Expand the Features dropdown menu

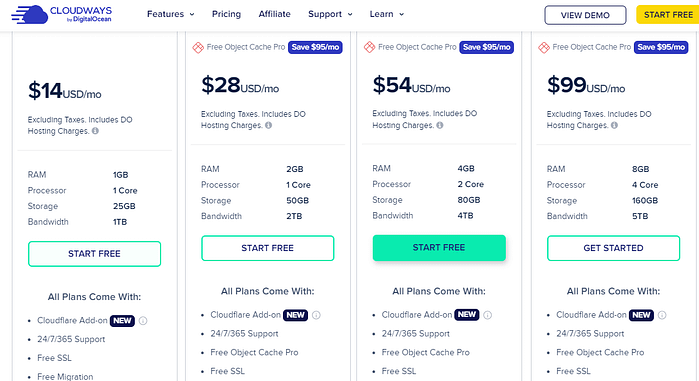pos(171,14)
